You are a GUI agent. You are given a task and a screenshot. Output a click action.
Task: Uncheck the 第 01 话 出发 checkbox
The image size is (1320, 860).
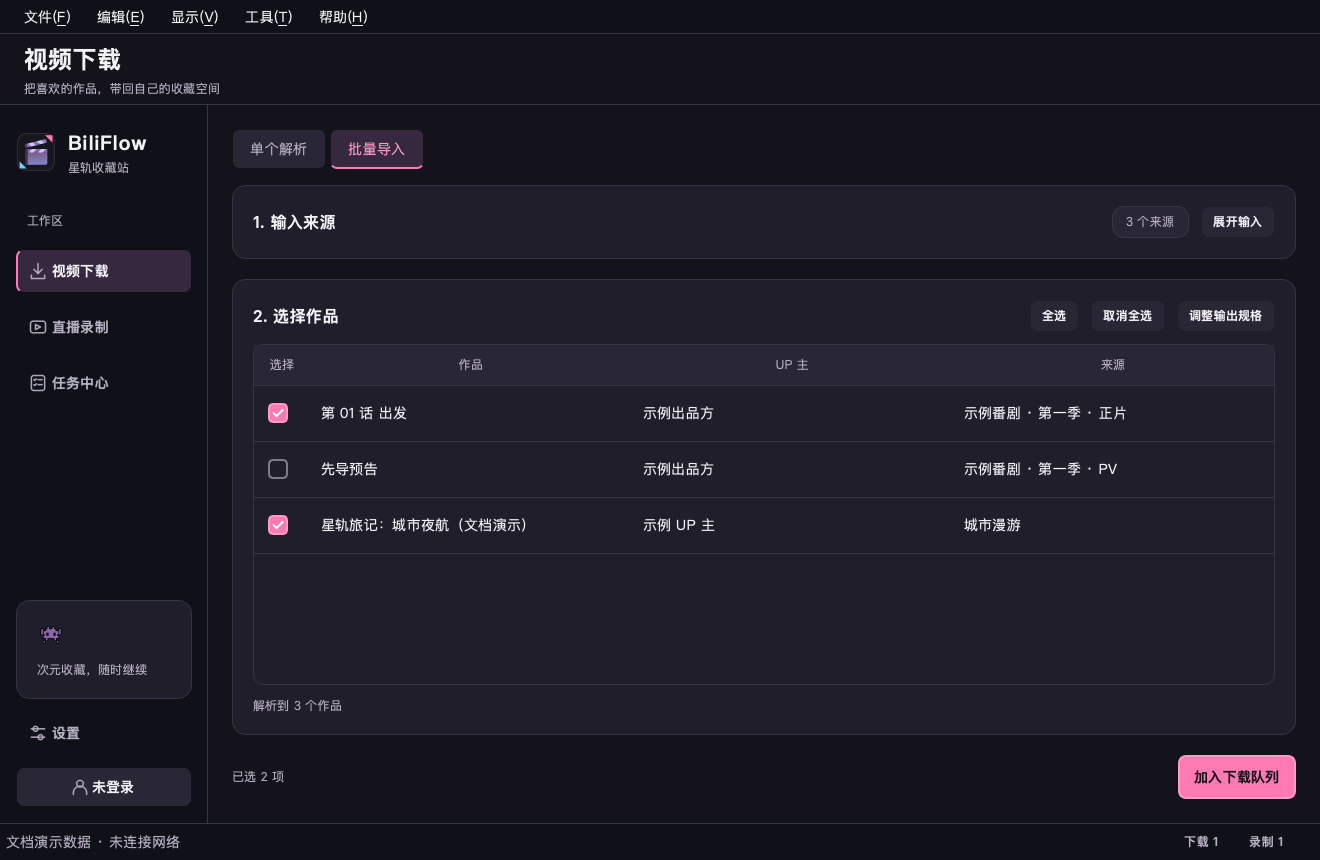click(x=278, y=413)
